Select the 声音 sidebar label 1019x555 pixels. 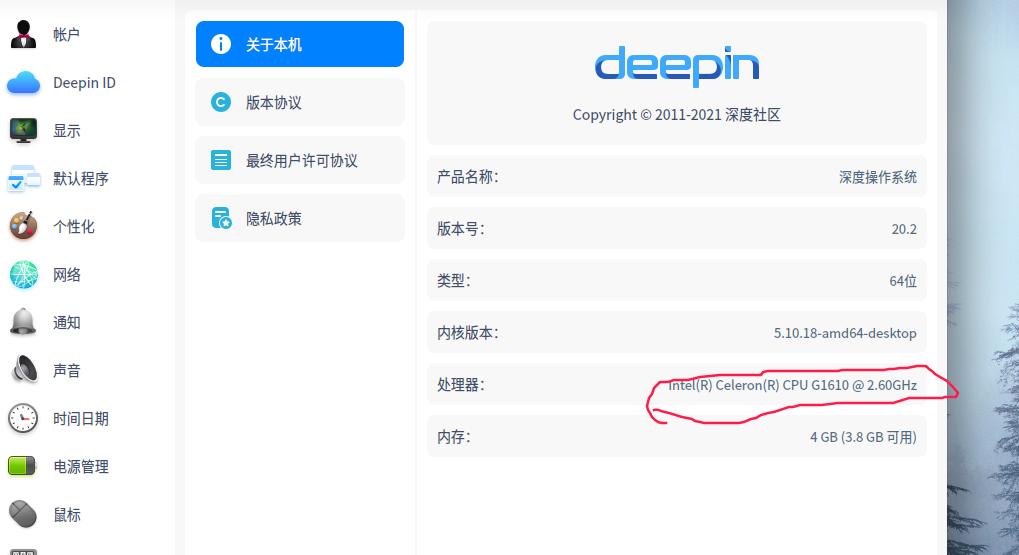(67, 370)
